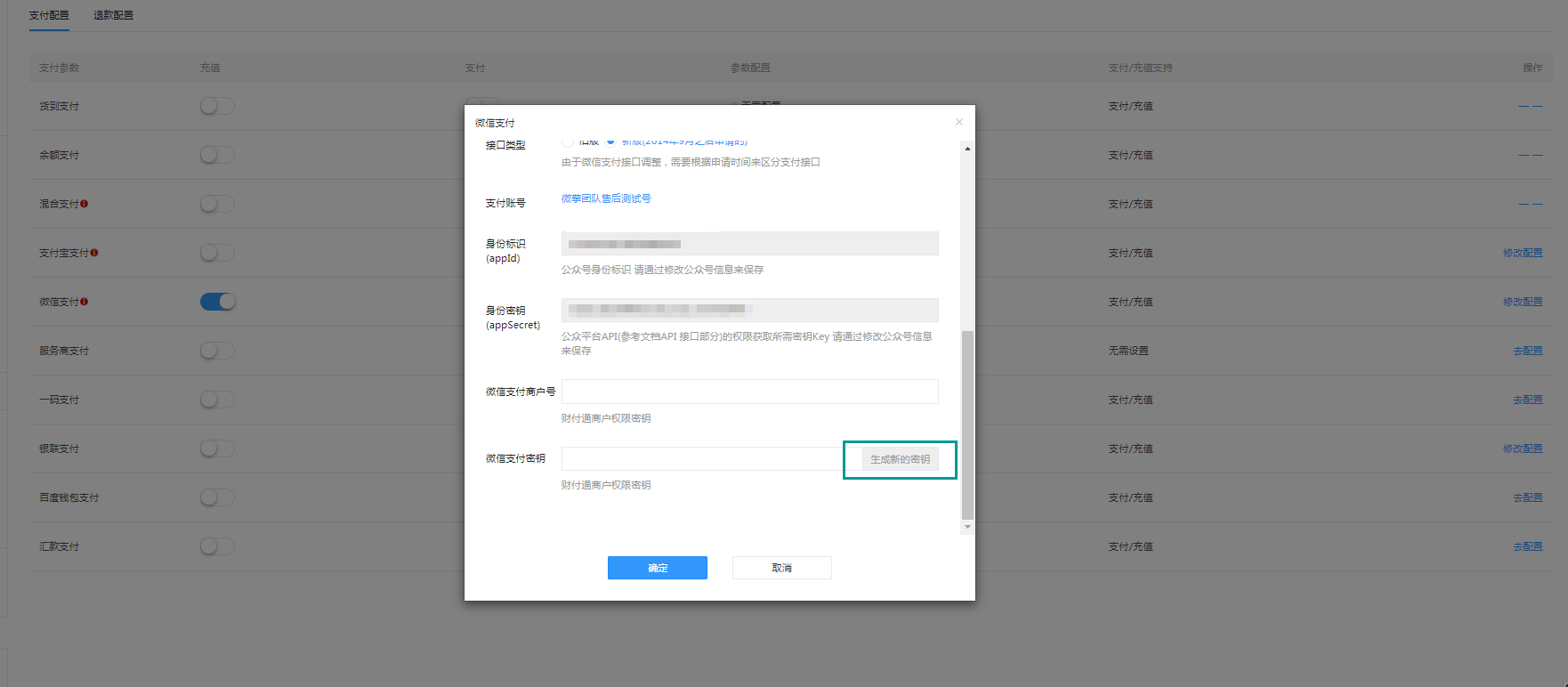Click the 汇款支付 row label
Image resolution: width=1568 pixels, height=687 pixels.
pyautogui.click(x=59, y=546)
